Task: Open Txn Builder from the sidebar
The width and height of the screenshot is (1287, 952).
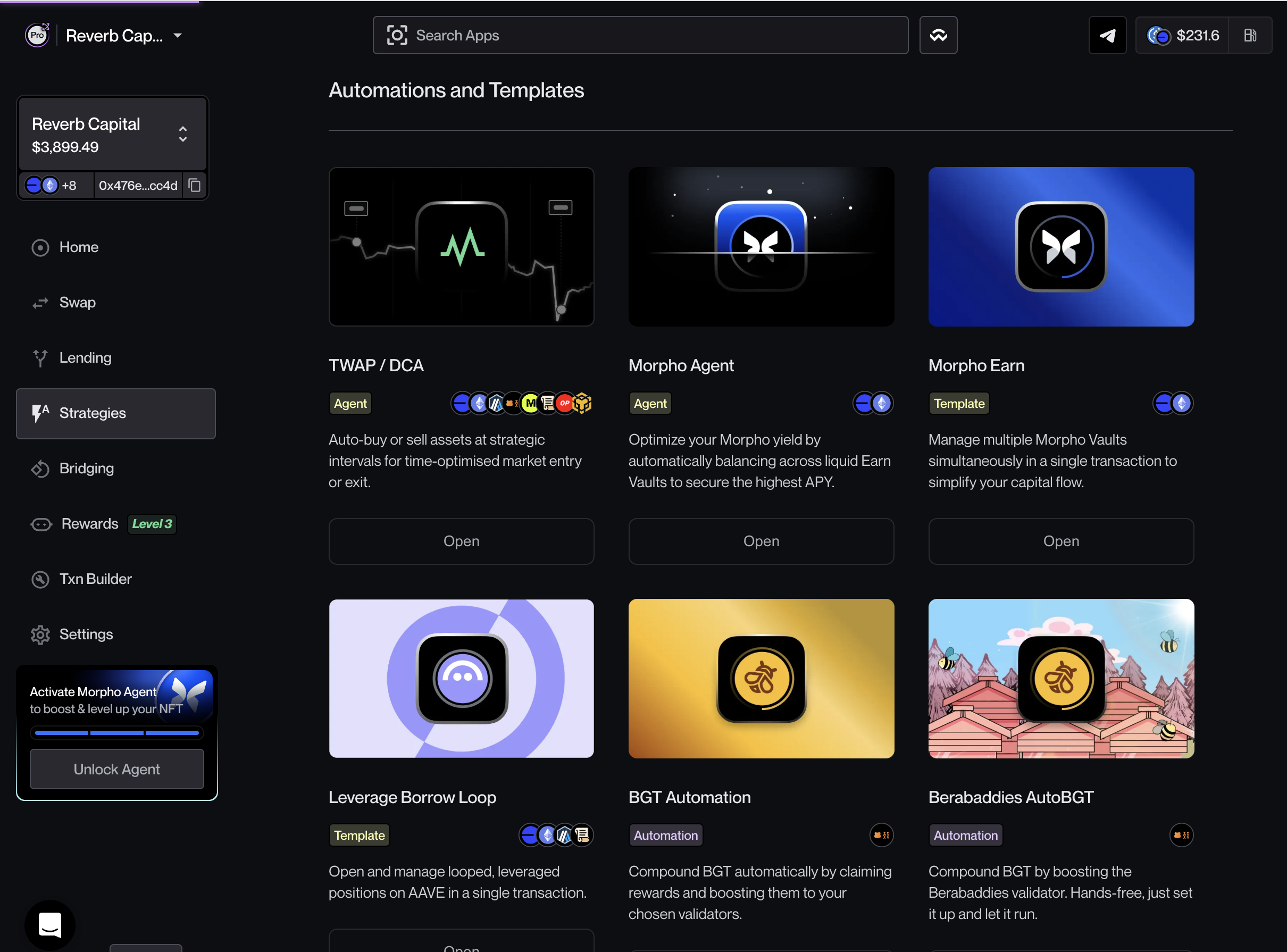Action: click(x=95, y=579)
